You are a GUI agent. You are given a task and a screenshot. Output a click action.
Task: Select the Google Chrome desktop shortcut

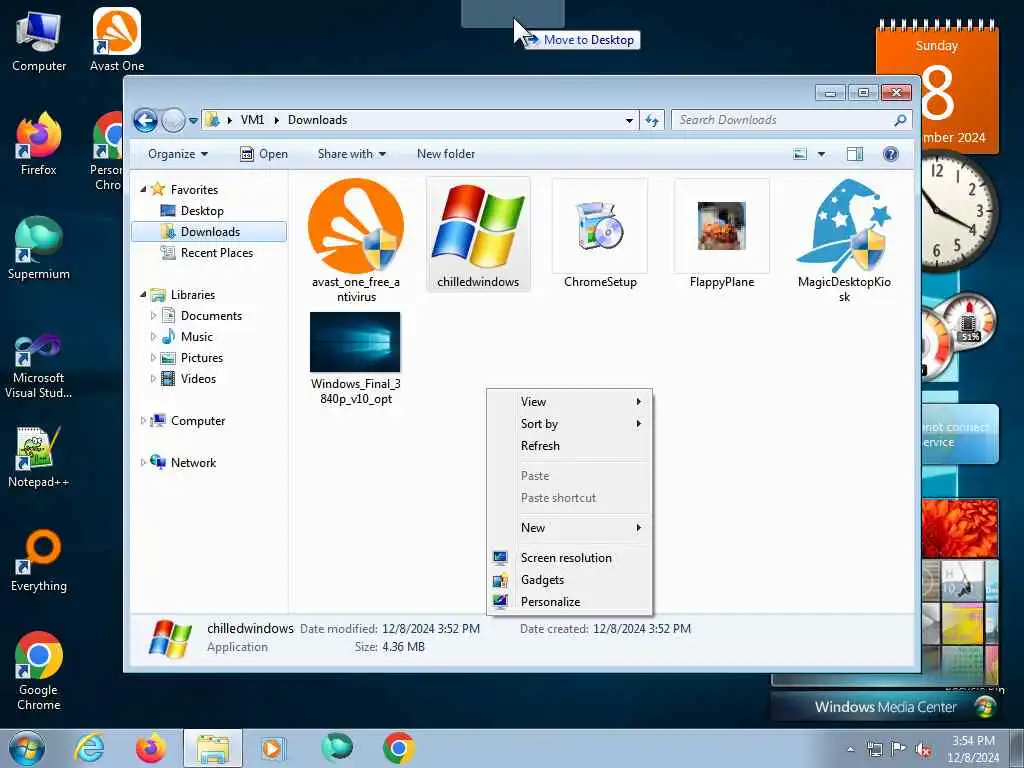point(39,671)
